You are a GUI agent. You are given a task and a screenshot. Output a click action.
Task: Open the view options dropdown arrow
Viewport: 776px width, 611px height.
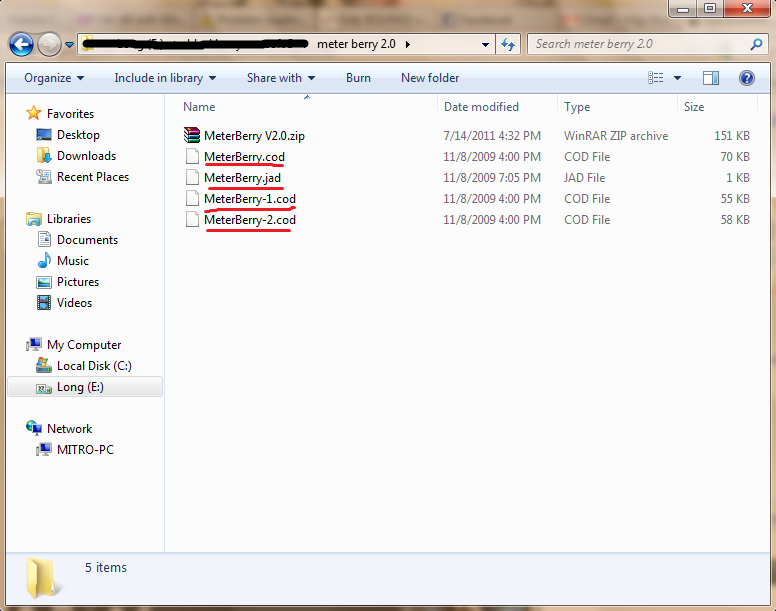point(678,78)
